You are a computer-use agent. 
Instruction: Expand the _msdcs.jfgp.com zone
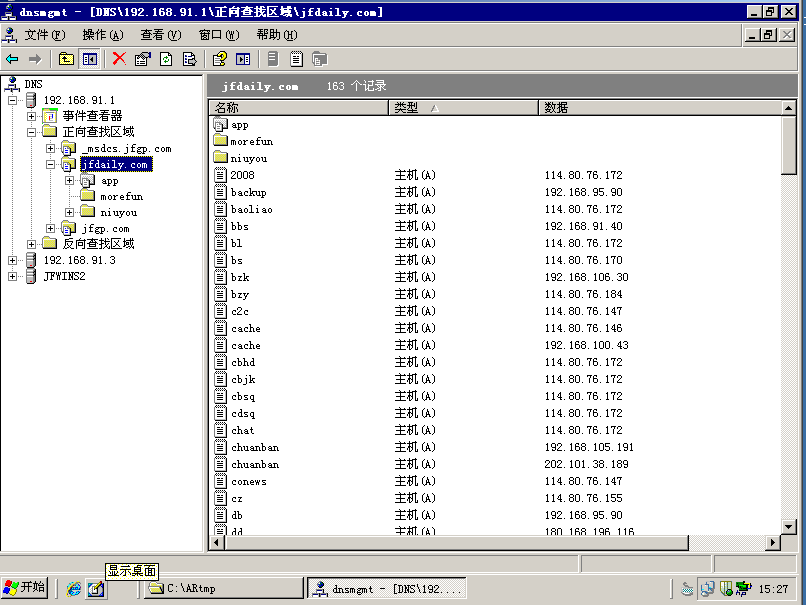point(50,149)
